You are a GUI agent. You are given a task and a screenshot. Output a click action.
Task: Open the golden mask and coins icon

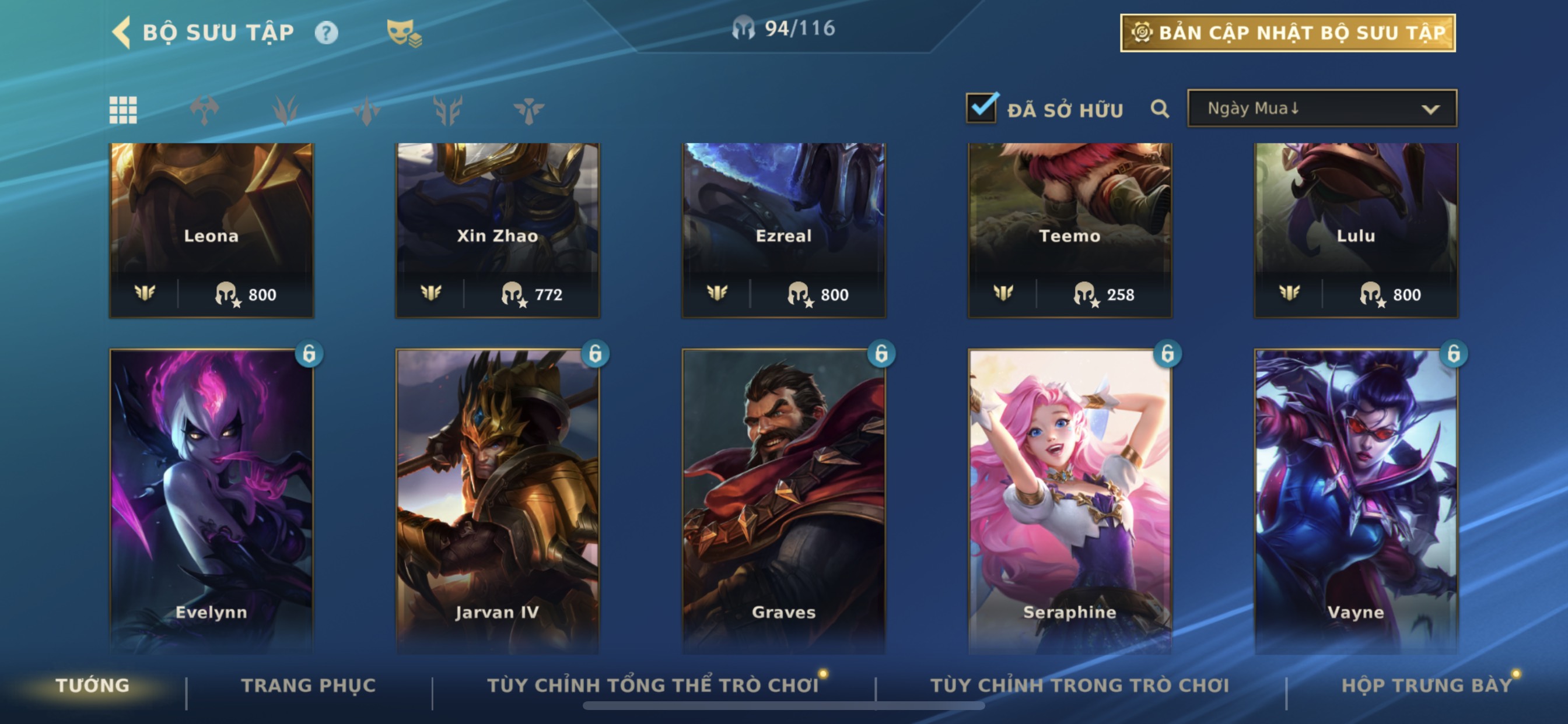[x=404, y=33]
